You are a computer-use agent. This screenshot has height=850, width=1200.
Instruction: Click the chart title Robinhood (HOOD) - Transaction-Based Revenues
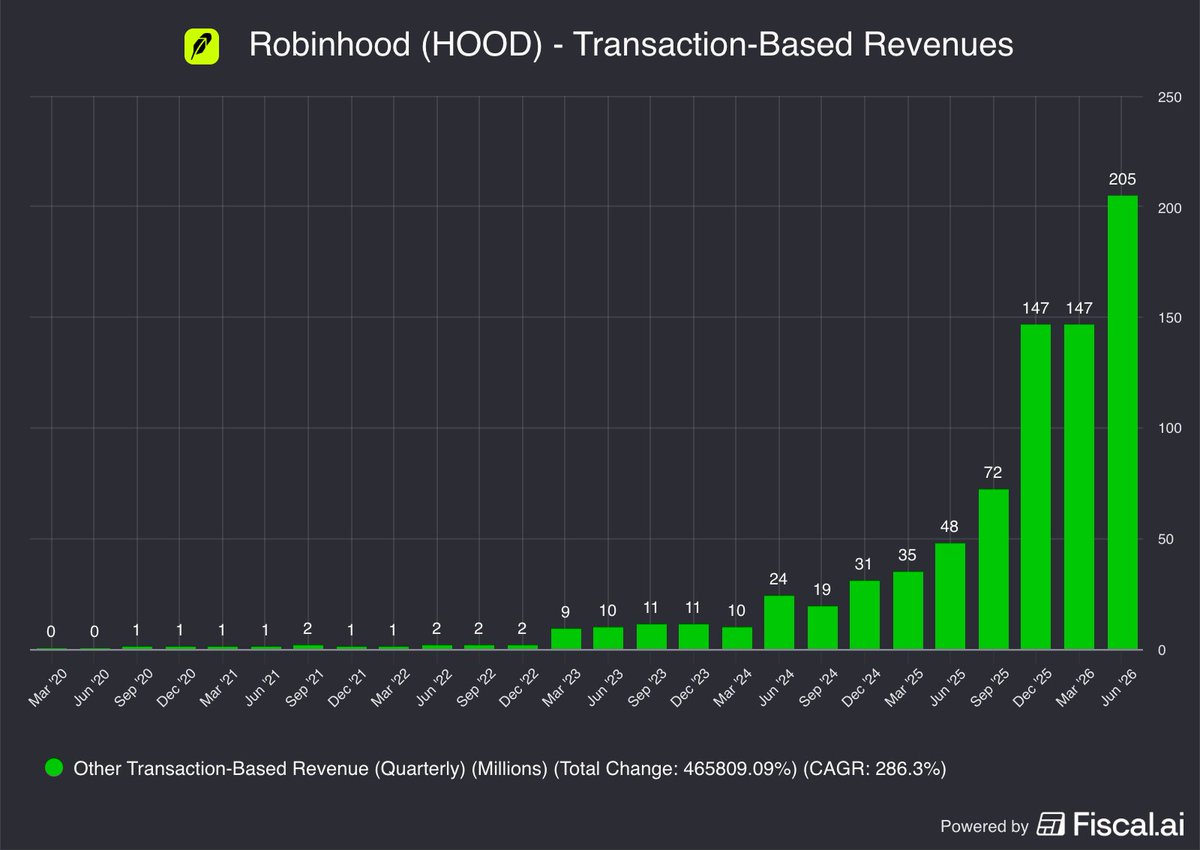click(x=631, y=45)
